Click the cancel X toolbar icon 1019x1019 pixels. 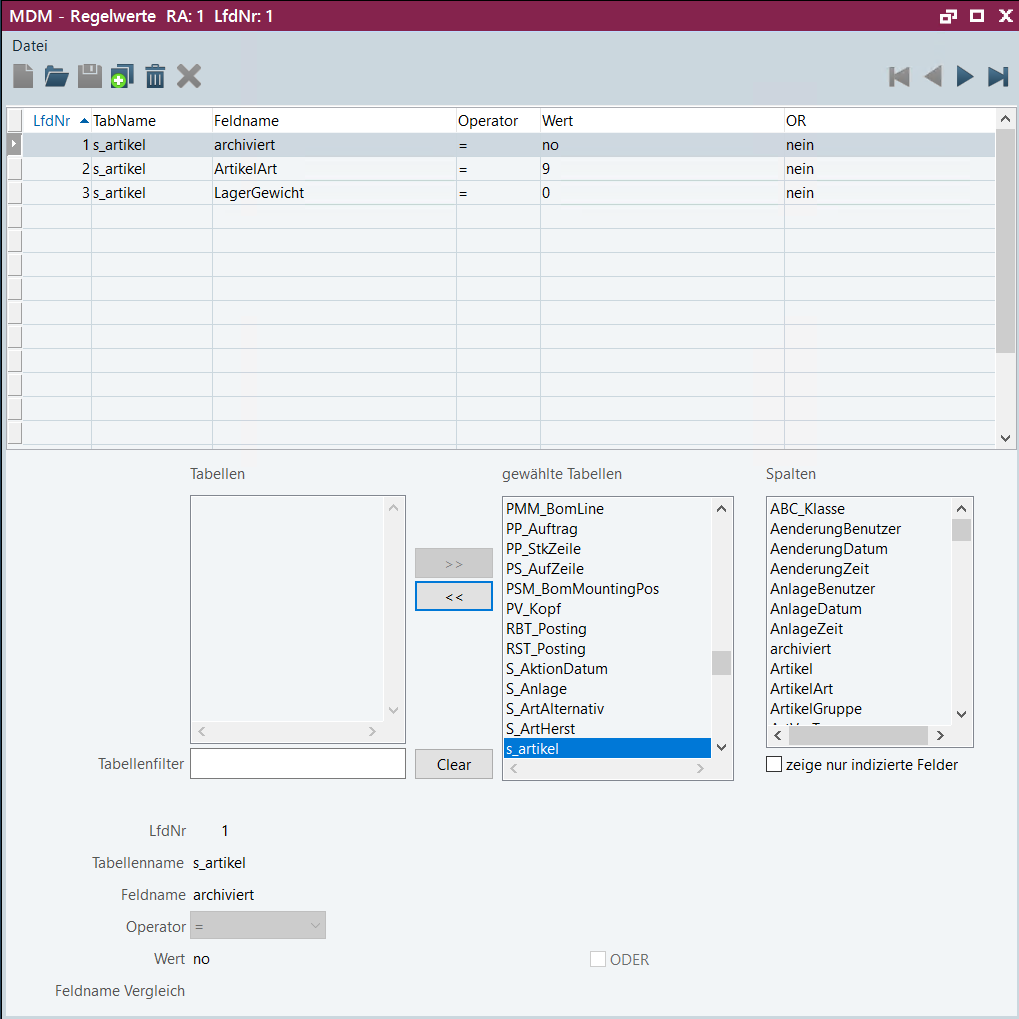189,76
